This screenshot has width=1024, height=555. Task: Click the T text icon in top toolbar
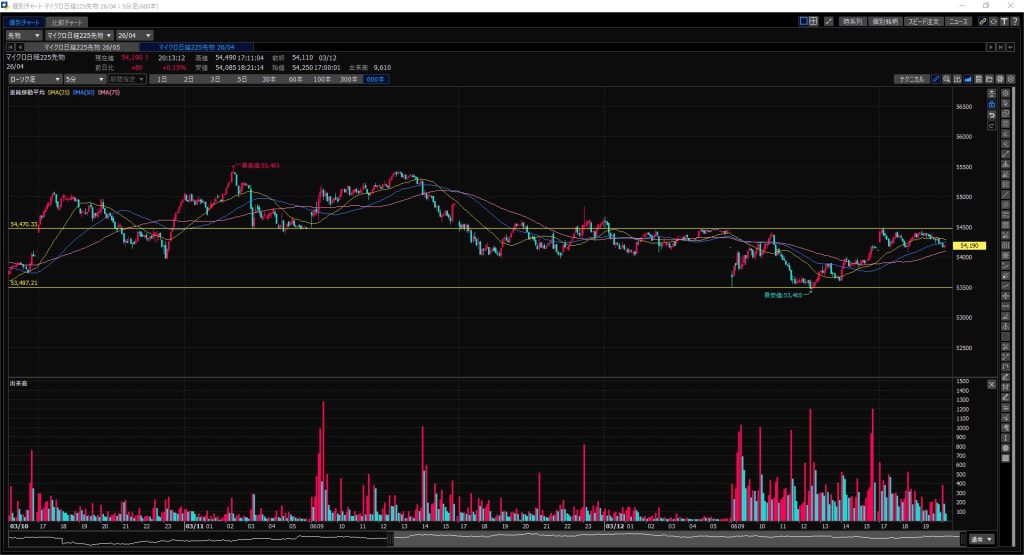click(x=1004, y=21)
